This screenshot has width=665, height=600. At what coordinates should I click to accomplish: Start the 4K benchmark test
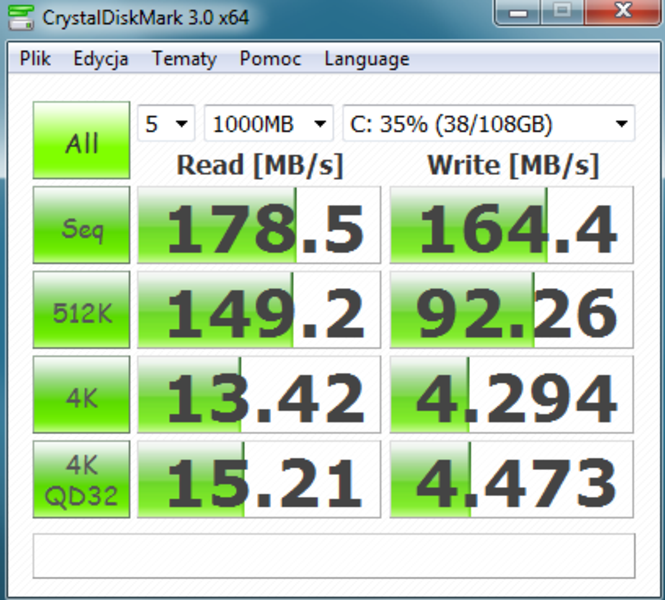tap(81, 394)
